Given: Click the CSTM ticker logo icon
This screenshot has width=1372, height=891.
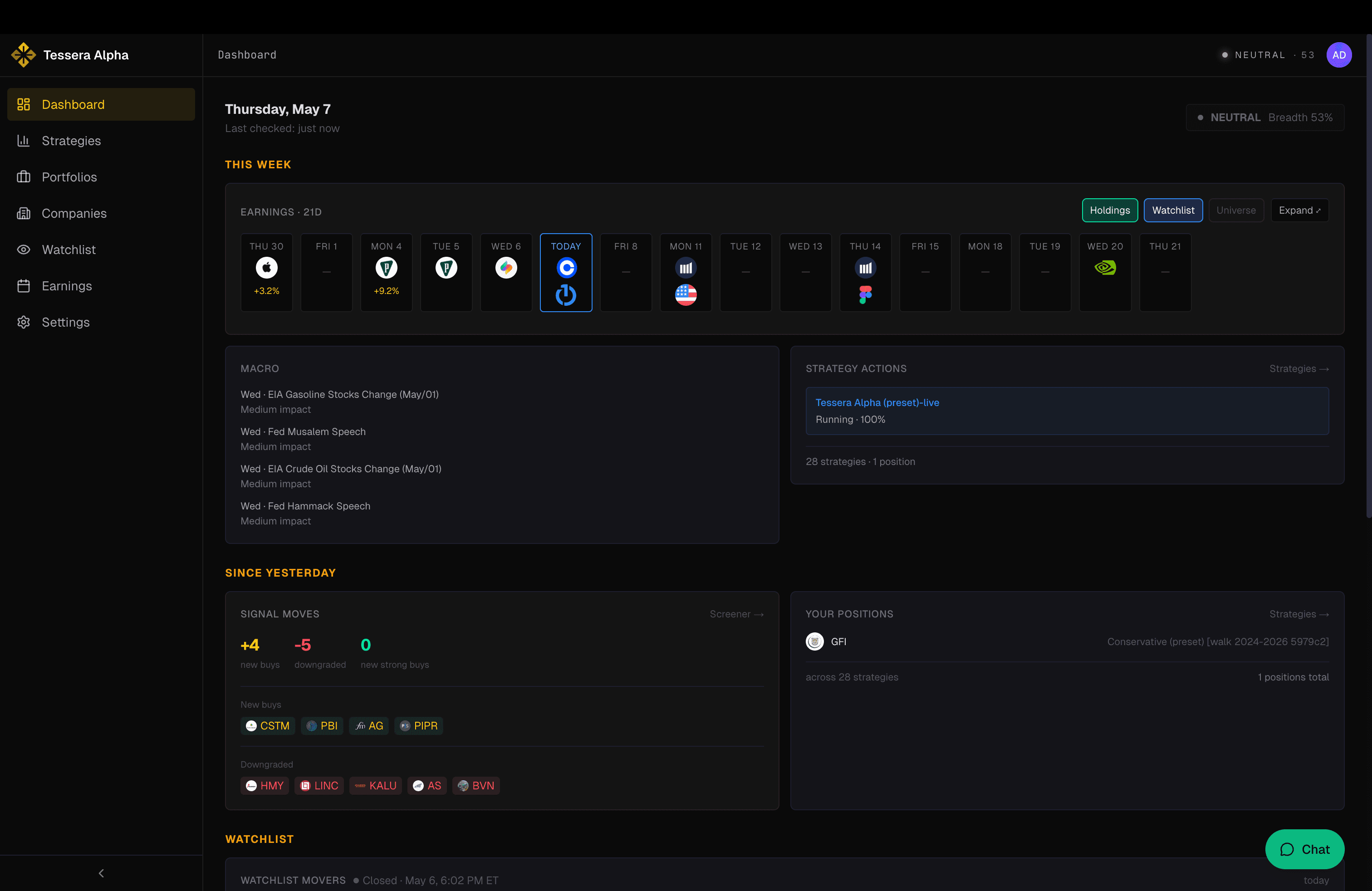Looking at the screenshot, I should [x=251, y=726].
